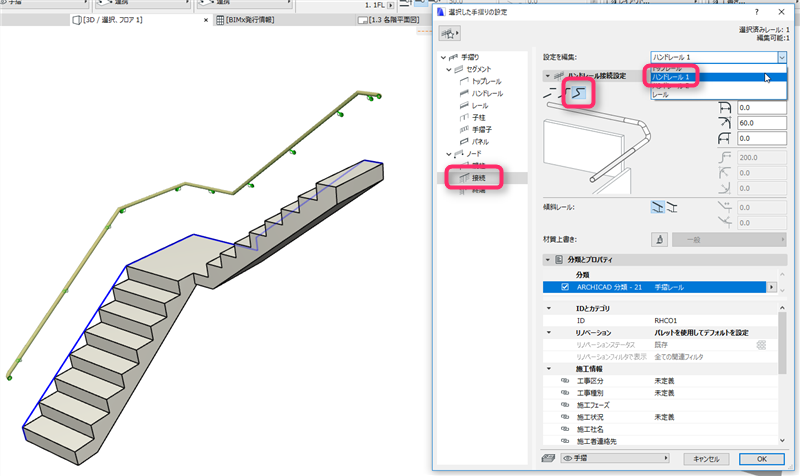Click the OK button
800x476 pixels.
click(762, 459)
